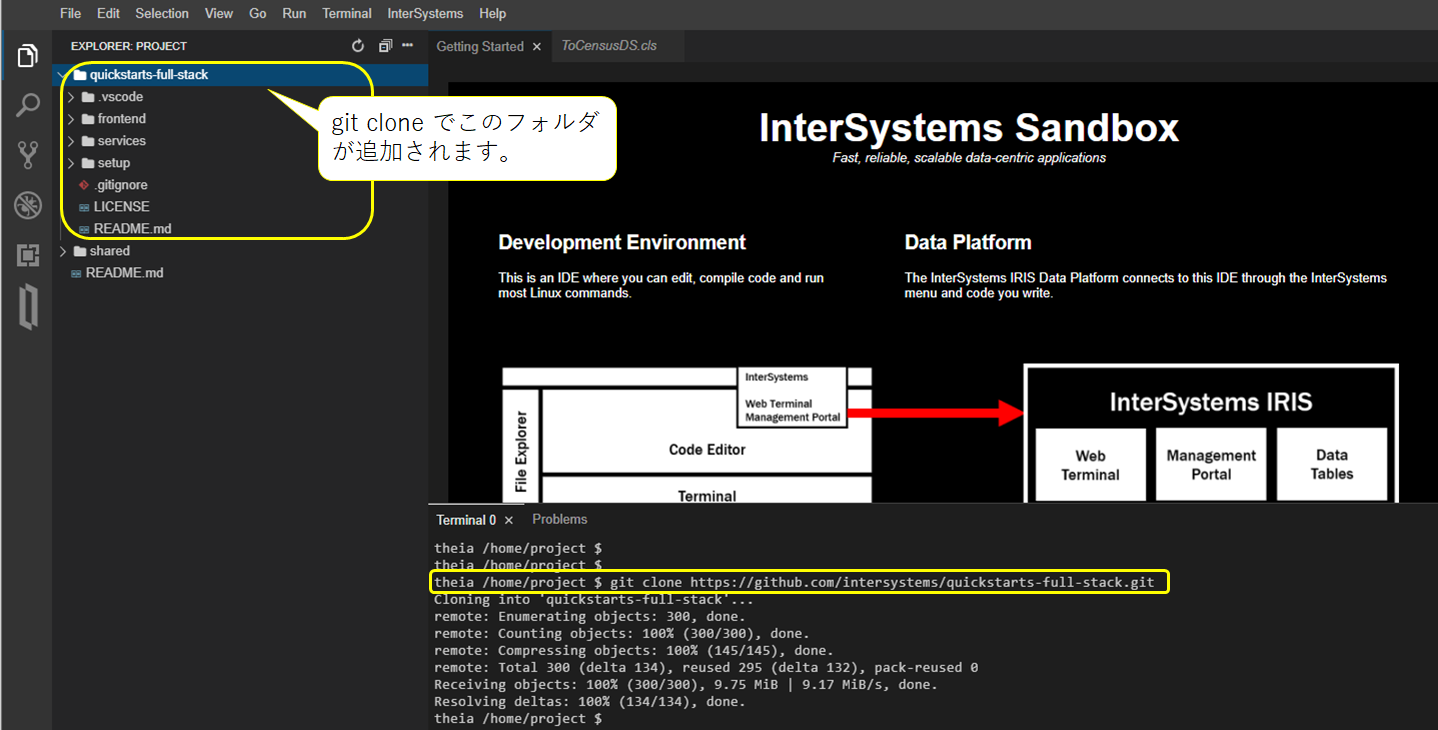1438x730 pixels.
Task: Open the Extensions icon in activity bar
Action: point(27,256)
